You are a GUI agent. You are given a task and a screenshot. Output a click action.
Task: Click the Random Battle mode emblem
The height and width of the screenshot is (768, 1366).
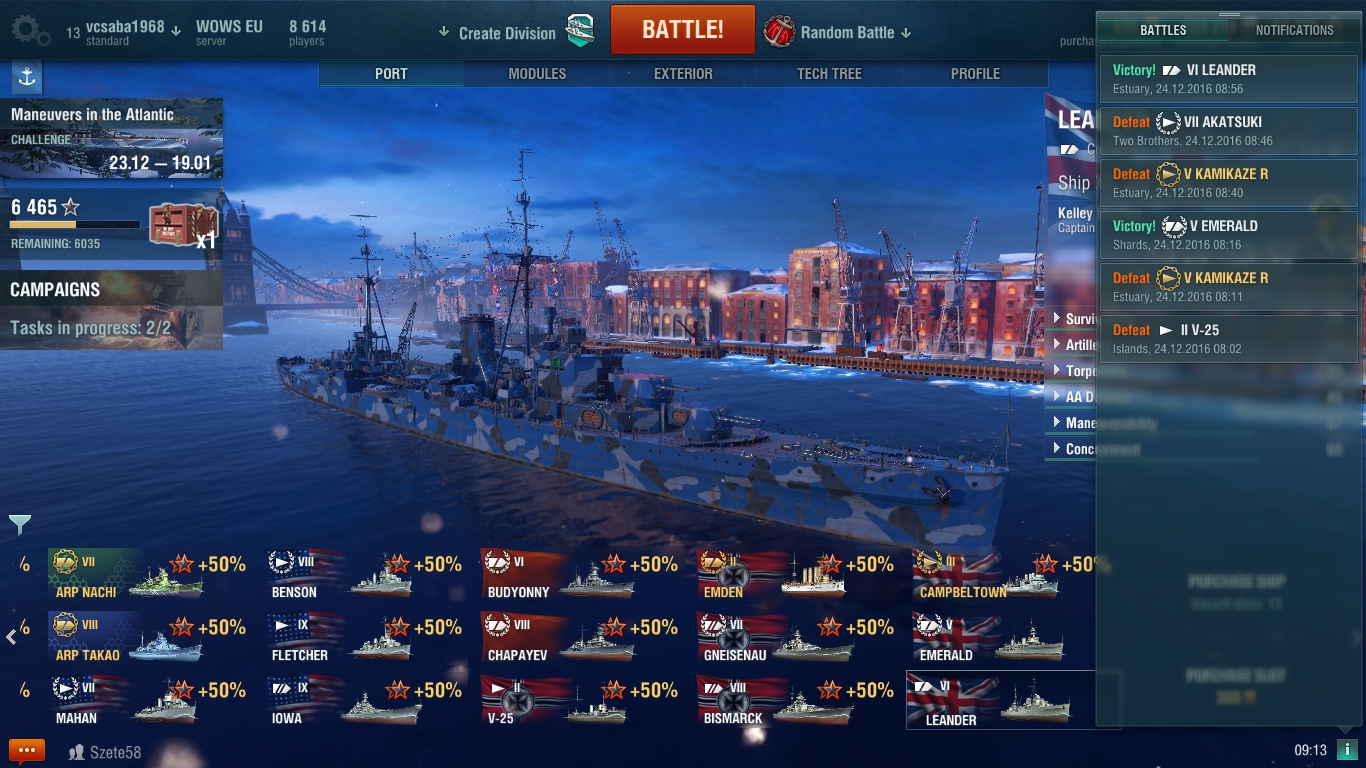[779, 32]
